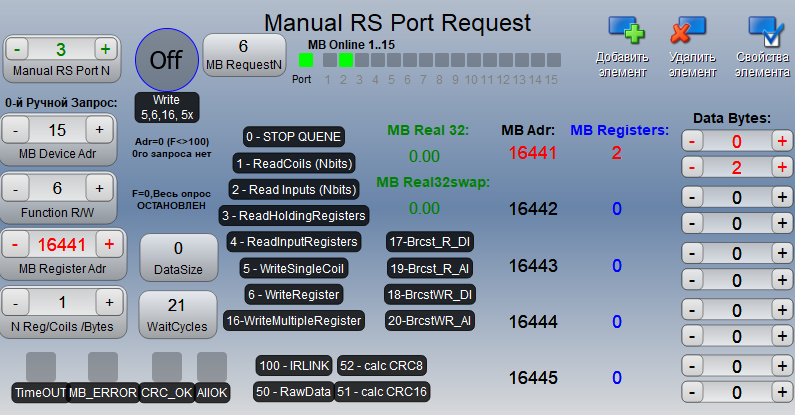Click the Удалить элемент delete icon
Viewport: 795px width, 415px height.
(x=693, y=32)
